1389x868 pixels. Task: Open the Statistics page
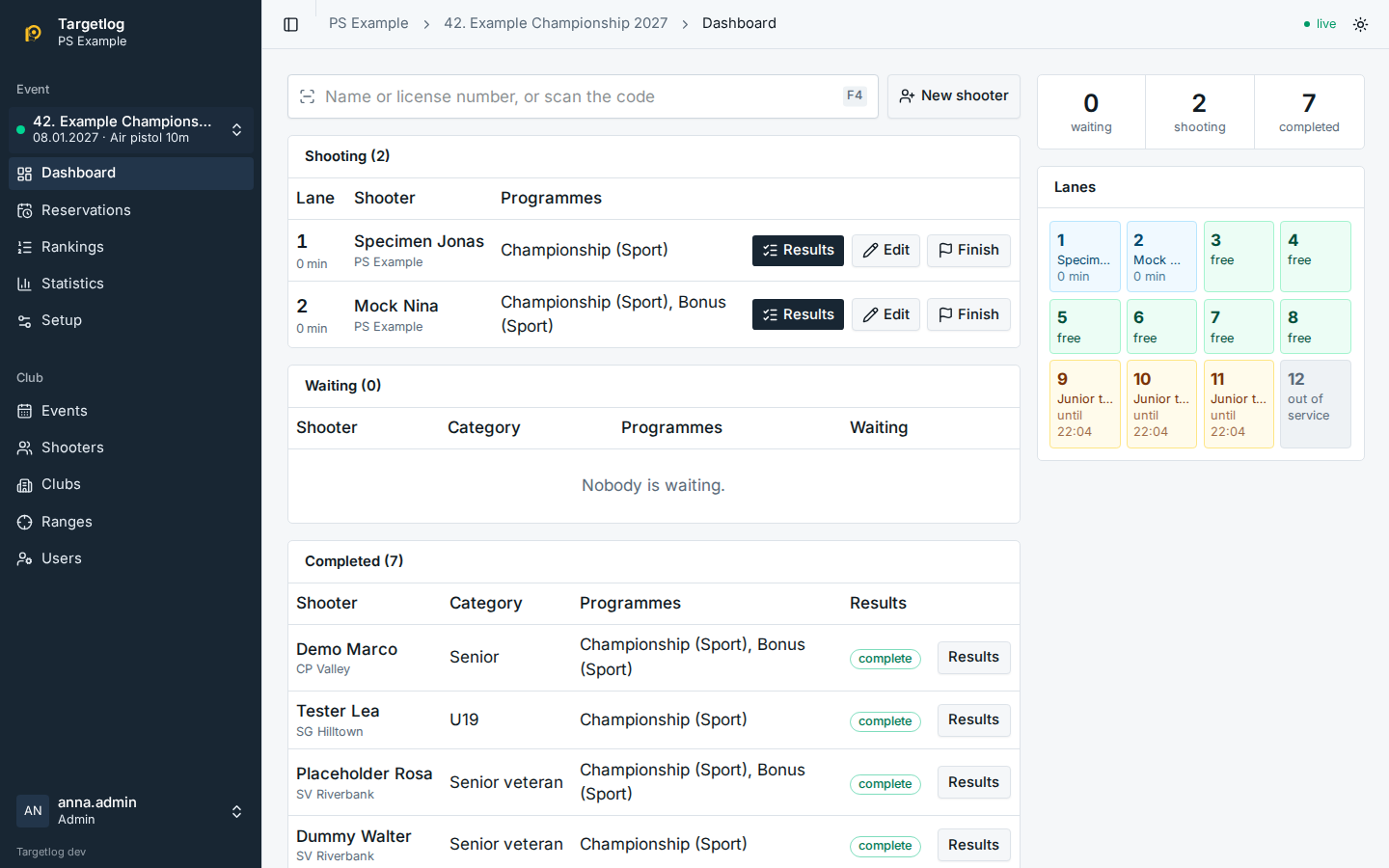tap(131, 284)
